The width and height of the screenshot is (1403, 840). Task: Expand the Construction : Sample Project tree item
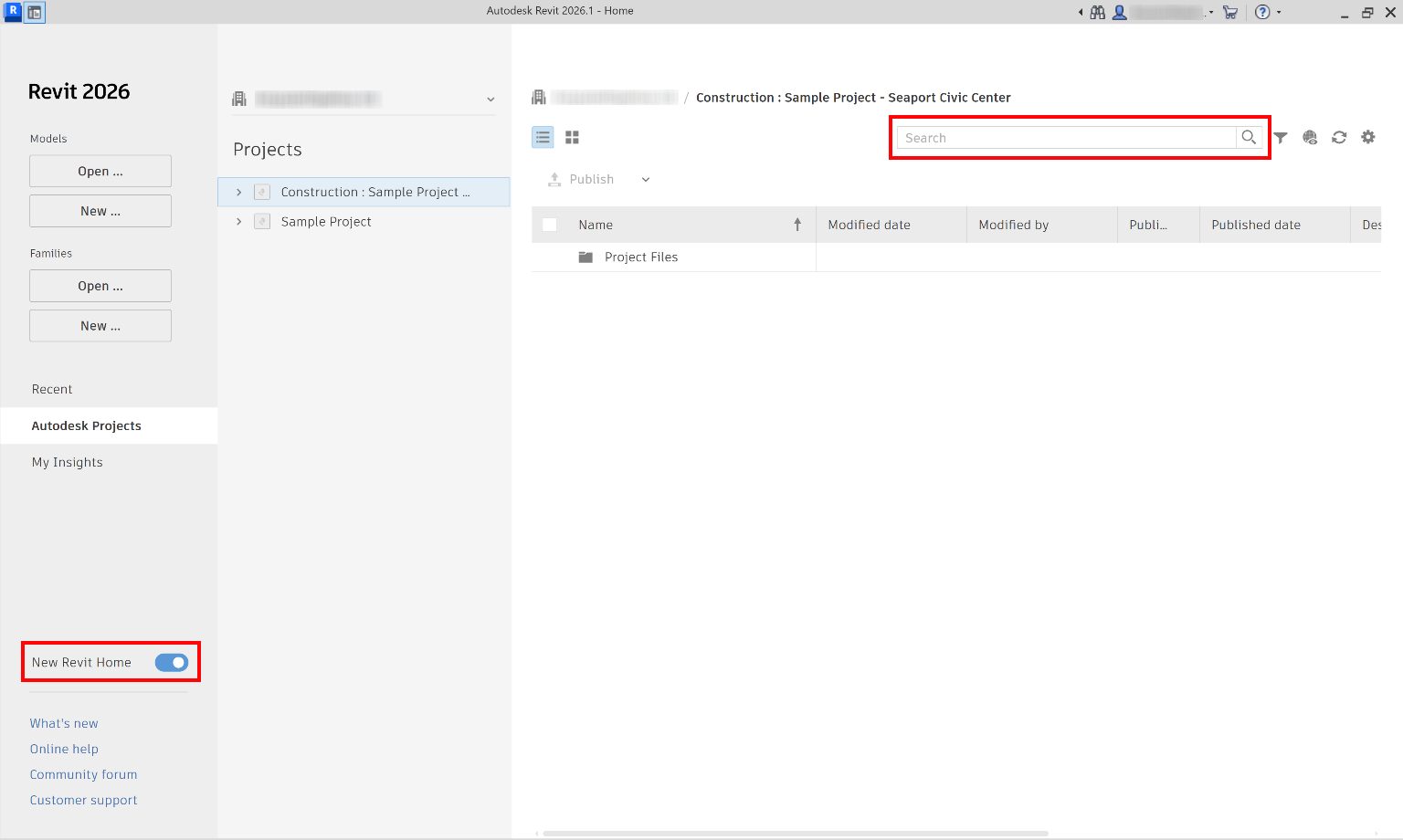pos(238,192)
